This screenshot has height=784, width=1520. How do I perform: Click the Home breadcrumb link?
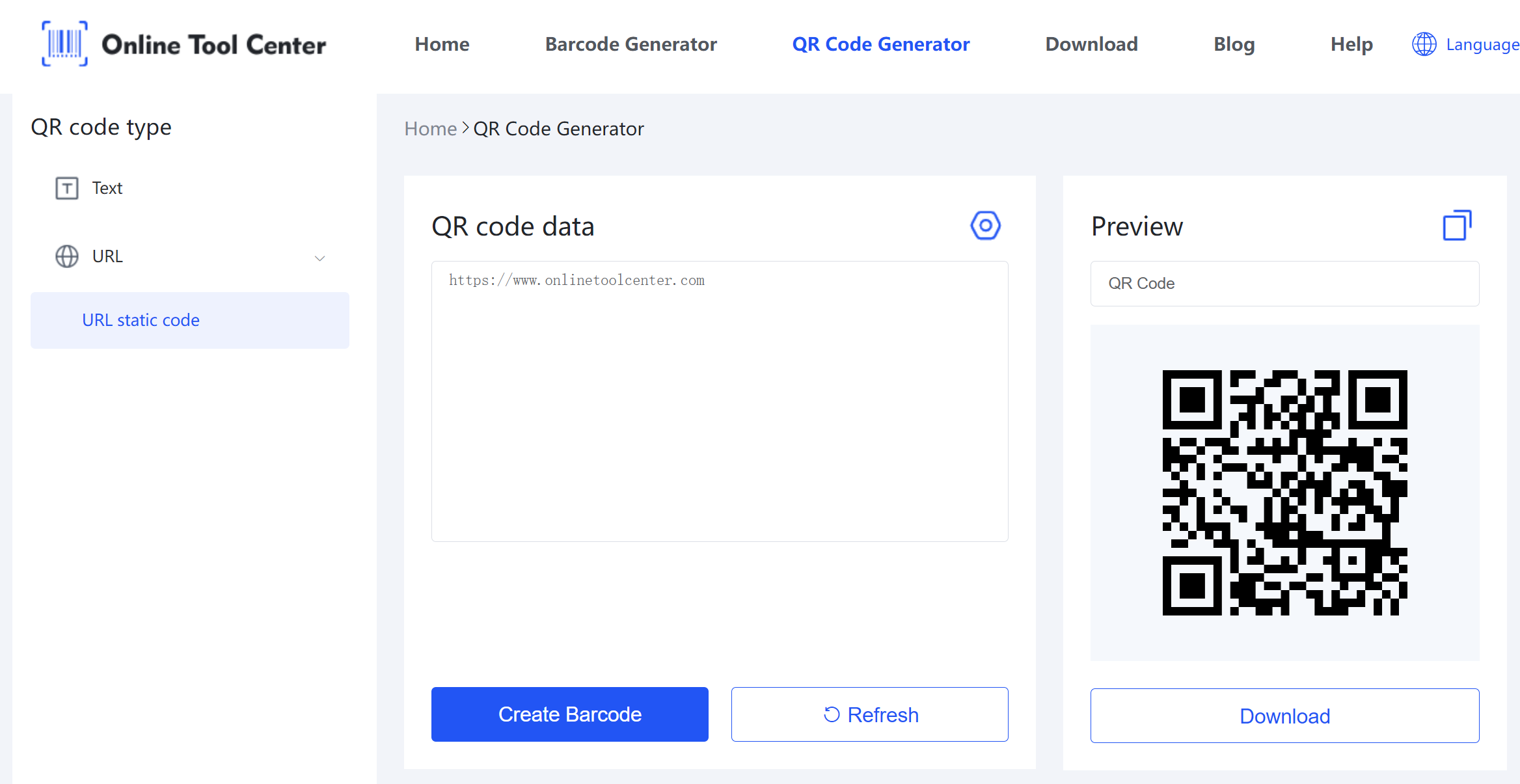pos(429,128)
